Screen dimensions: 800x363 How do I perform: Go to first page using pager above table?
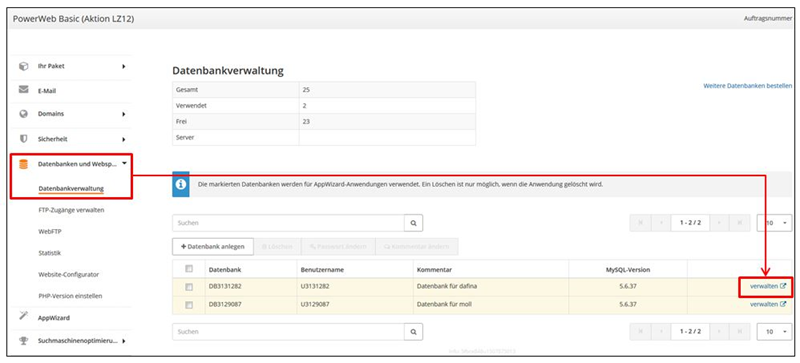[x=640, y=223]
